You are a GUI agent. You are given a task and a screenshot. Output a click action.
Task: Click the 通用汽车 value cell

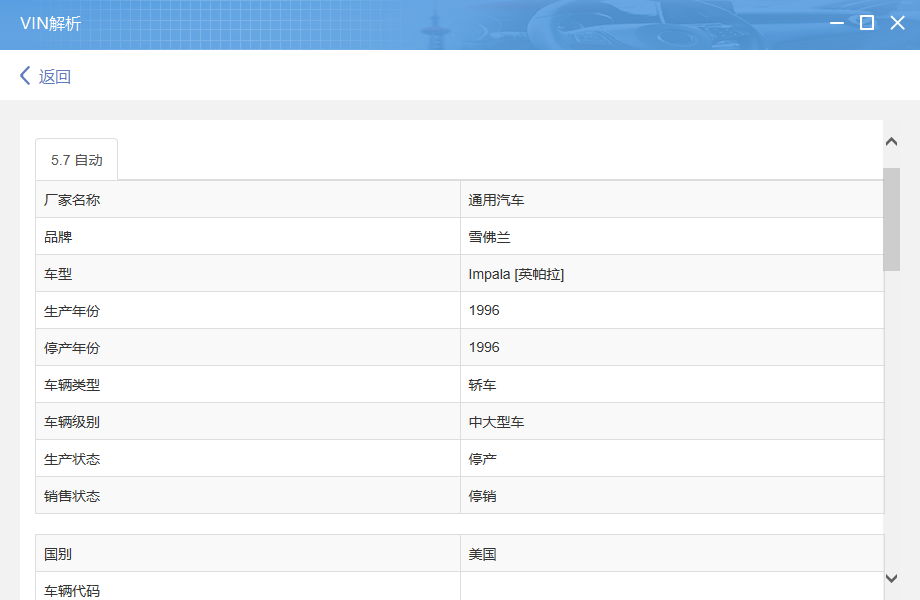(x=672, y=199)
